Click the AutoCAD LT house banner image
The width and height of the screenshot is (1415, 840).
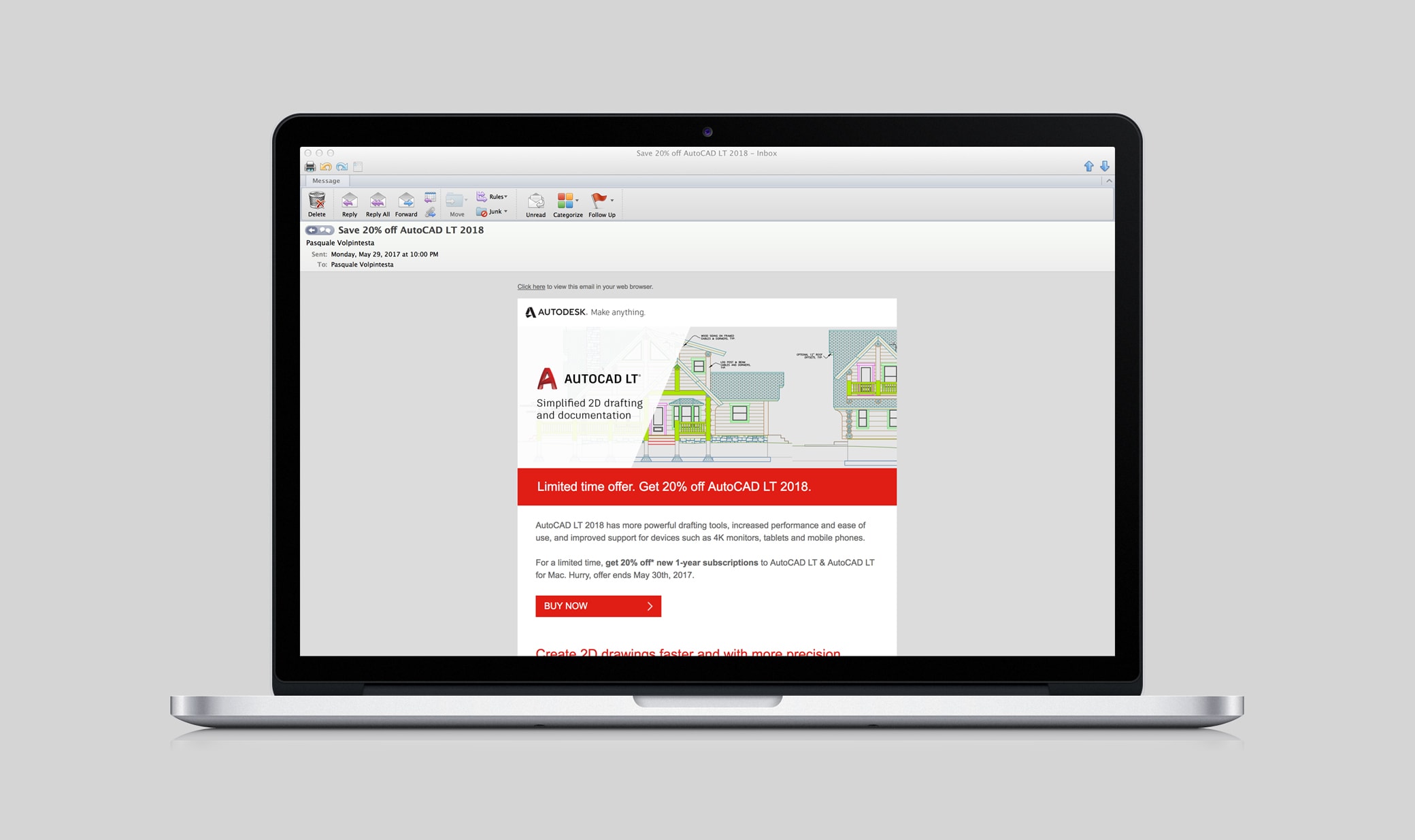[707, 397]
